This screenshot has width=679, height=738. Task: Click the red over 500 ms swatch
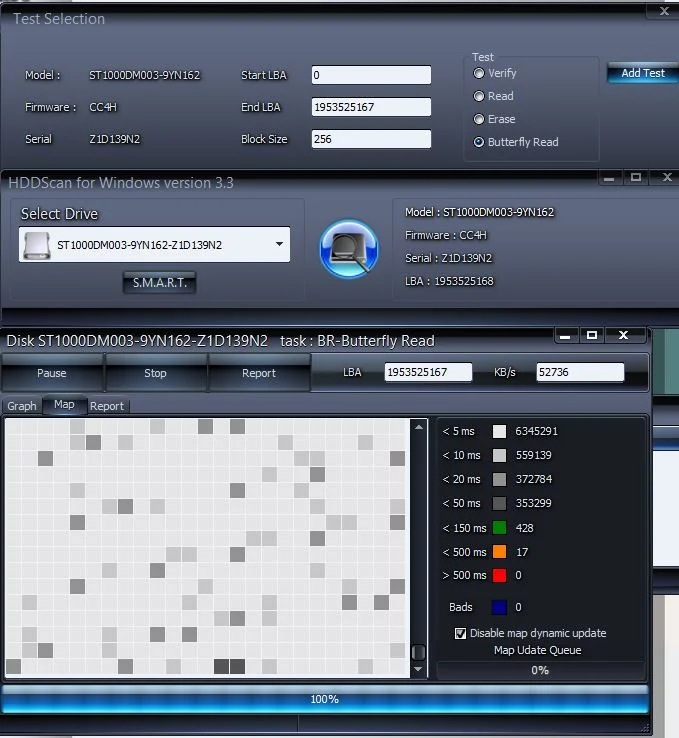[499, 575]
